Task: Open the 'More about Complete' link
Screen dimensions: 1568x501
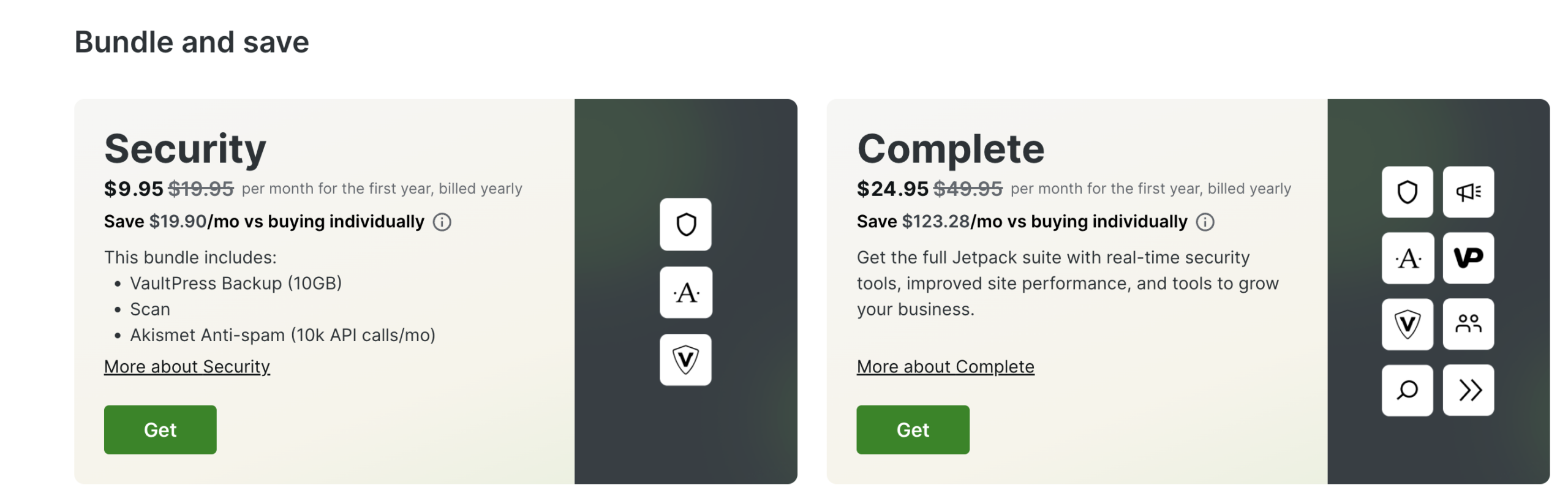Action: 945,366
